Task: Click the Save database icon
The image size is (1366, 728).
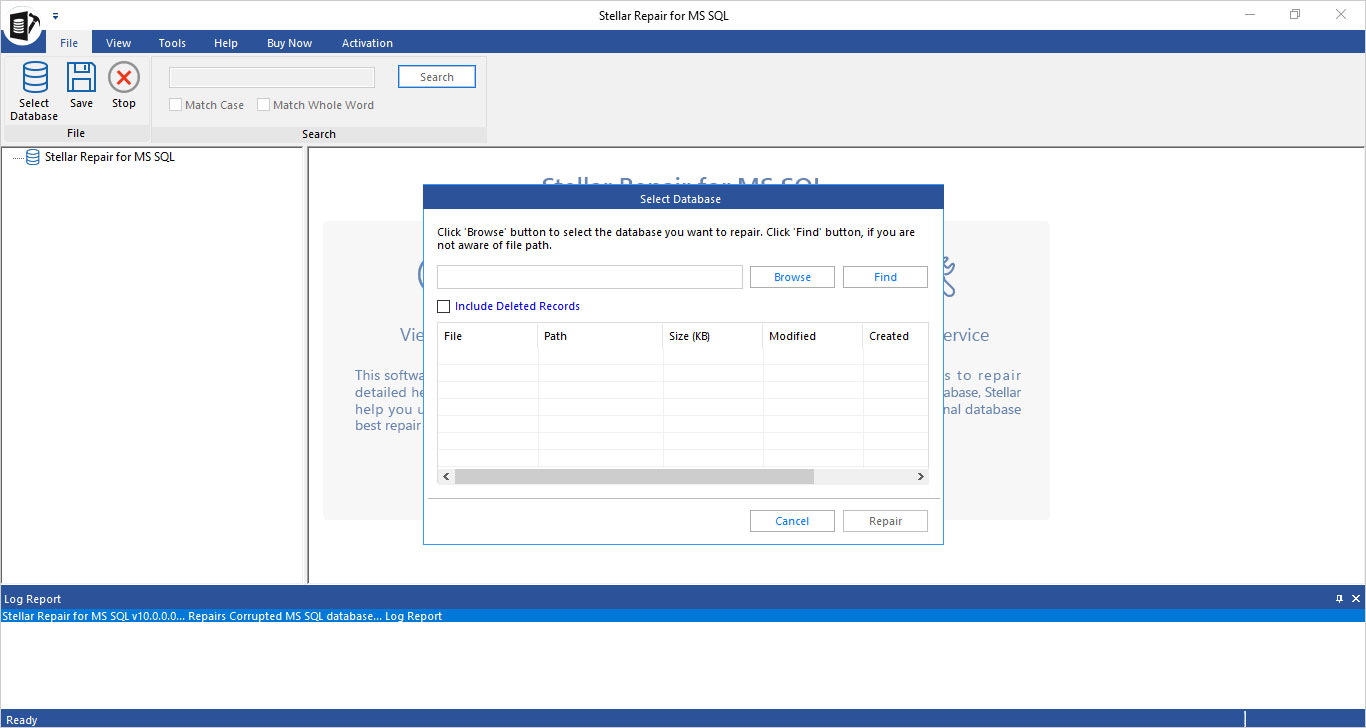Action: (80, 84)
